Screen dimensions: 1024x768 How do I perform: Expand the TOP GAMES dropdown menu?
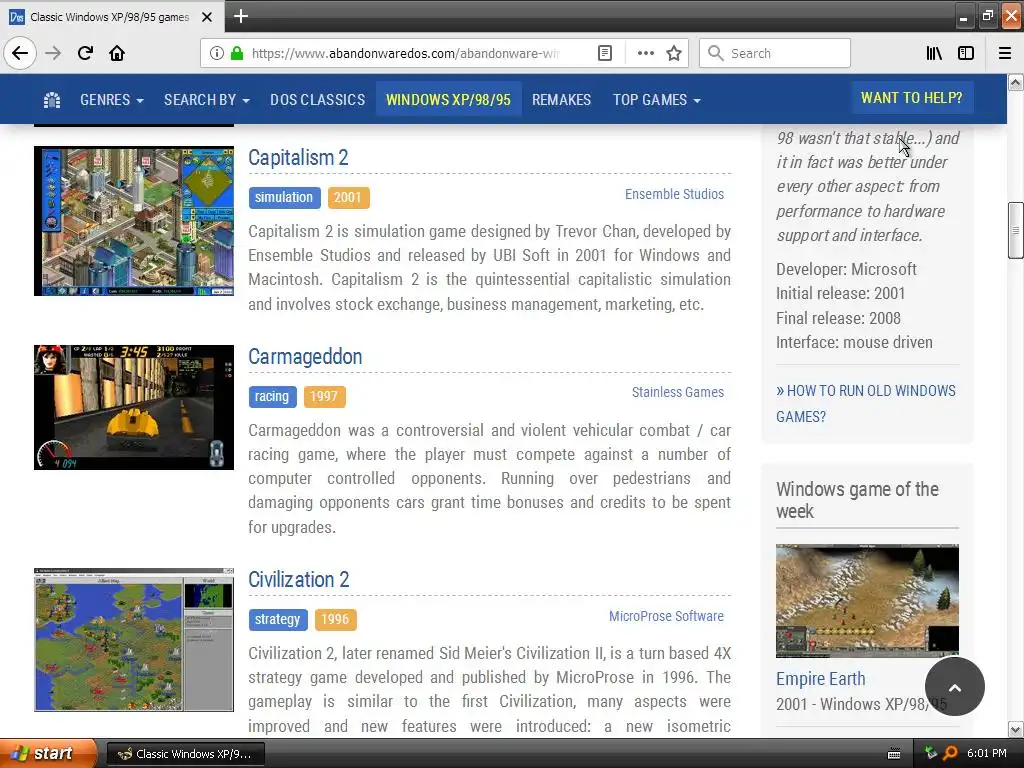point(656,100)
